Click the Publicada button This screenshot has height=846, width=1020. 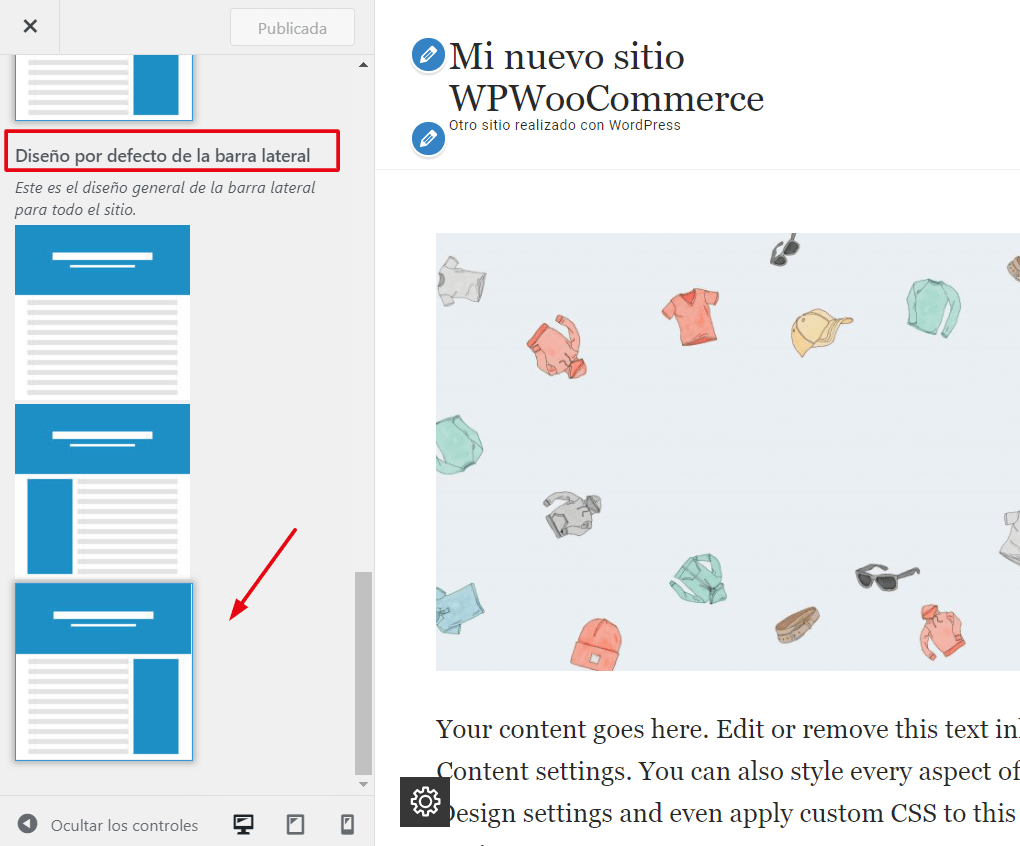[292, 28]
